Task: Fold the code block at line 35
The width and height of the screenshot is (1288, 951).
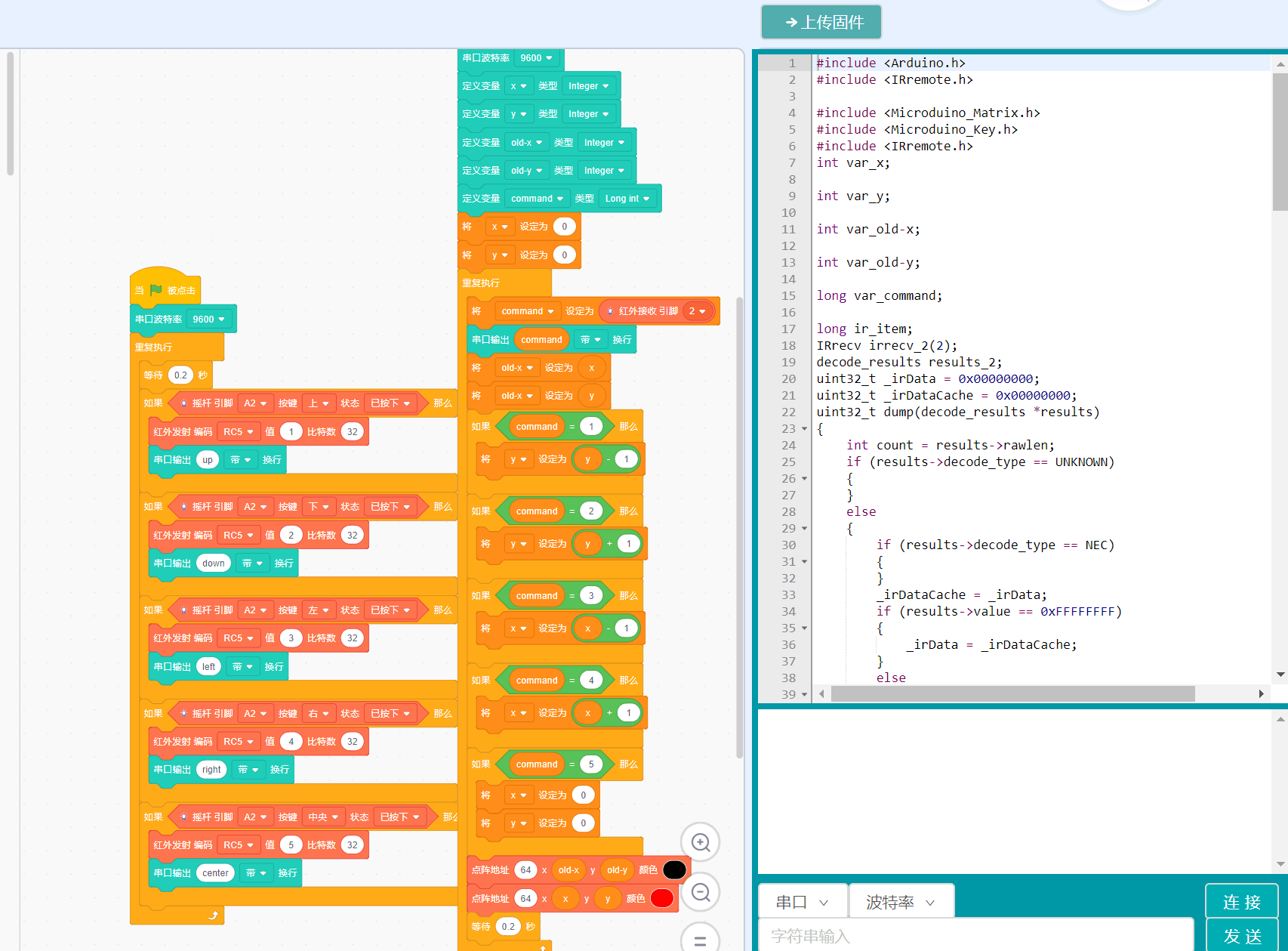Action: pyautogui.click(x=804, y=628)
